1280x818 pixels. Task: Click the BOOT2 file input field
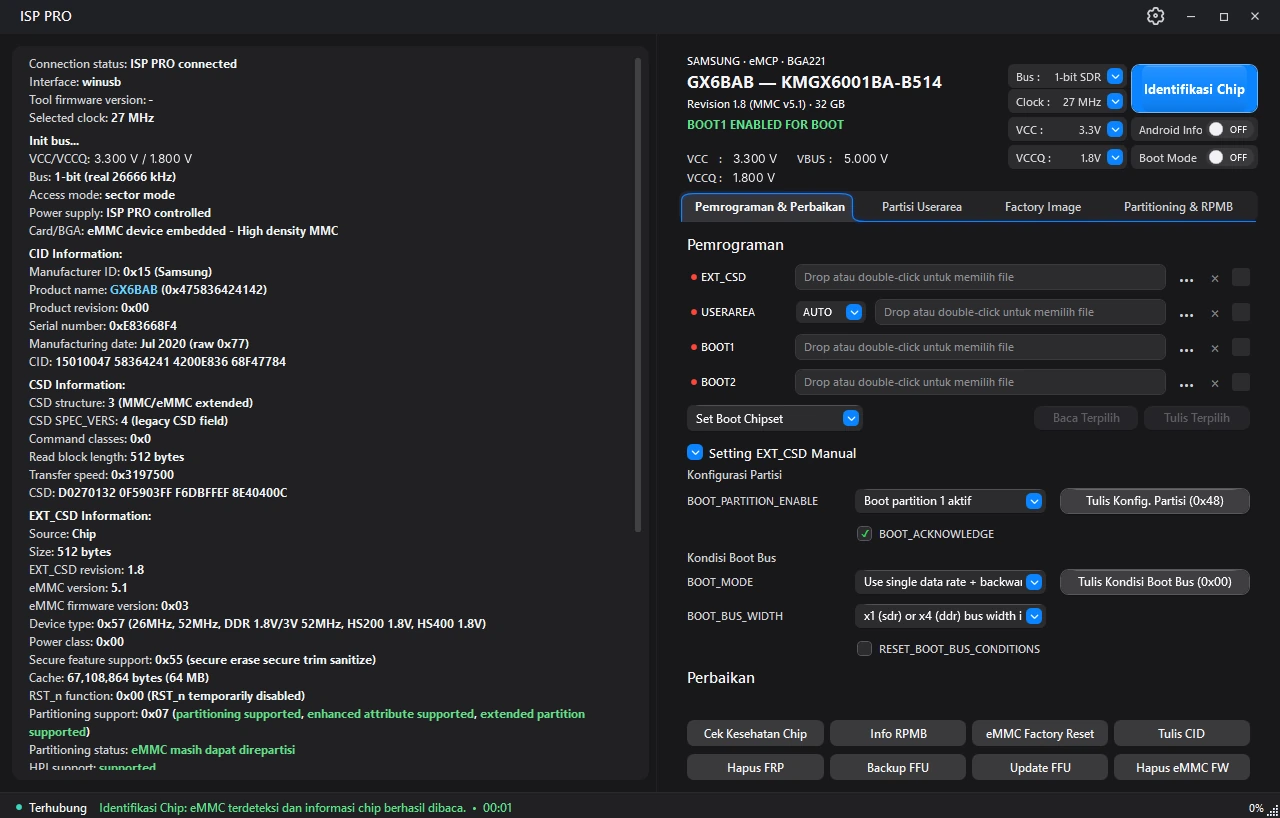coord(980,382)
